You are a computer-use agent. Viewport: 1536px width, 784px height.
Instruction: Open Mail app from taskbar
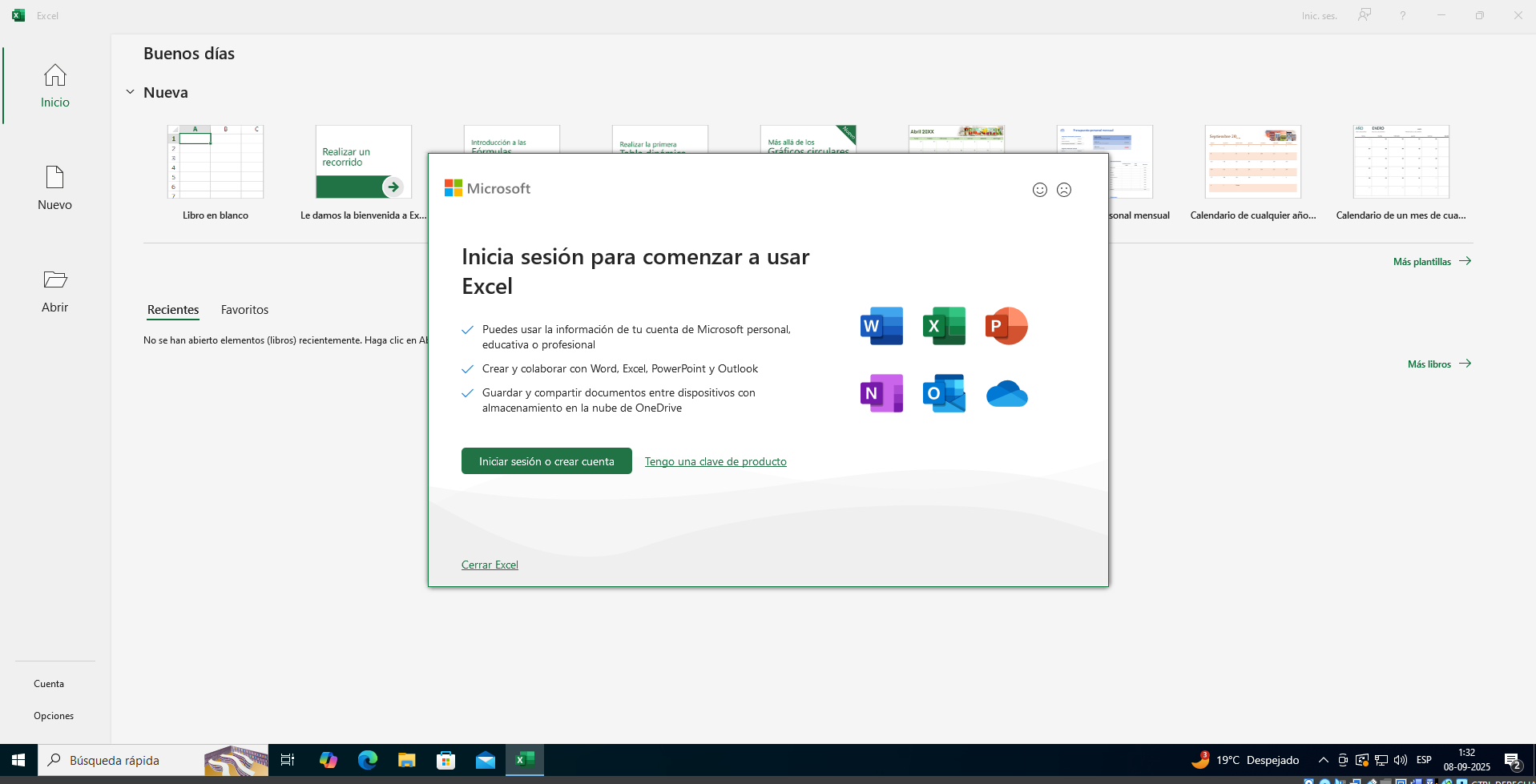(x=486, y=760)
